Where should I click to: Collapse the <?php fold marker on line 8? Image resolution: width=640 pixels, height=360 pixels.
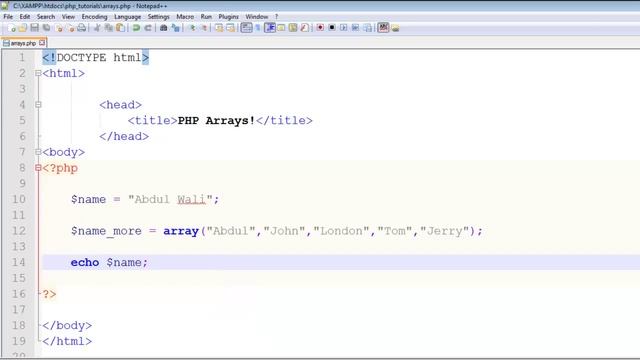[38, 168]
